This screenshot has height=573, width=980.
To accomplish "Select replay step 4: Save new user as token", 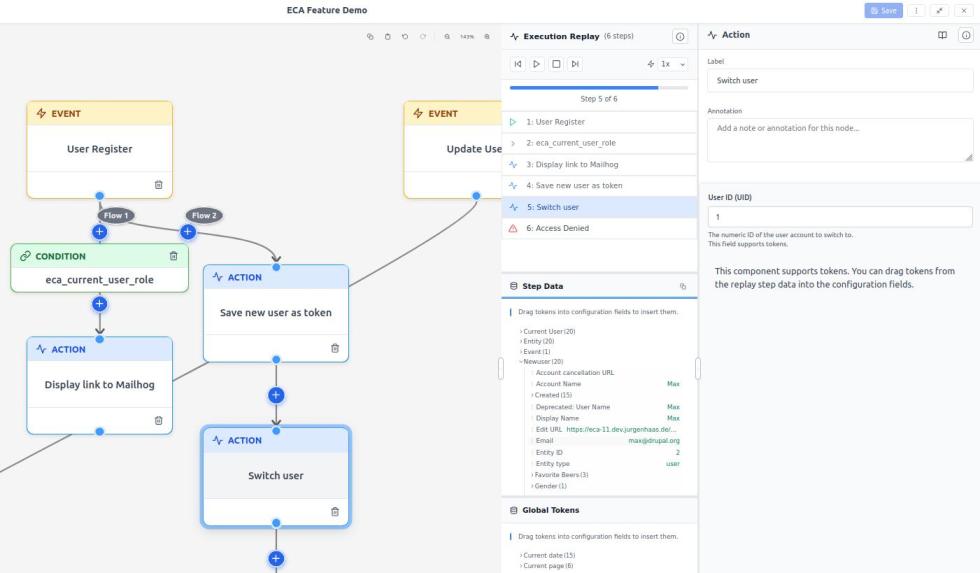I will pos(599,186).
